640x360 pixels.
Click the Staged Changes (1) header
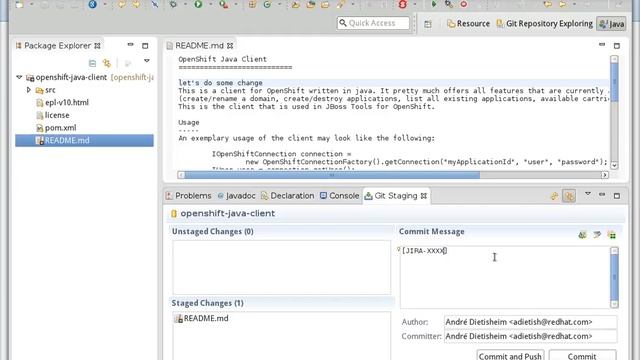point(207,303)
